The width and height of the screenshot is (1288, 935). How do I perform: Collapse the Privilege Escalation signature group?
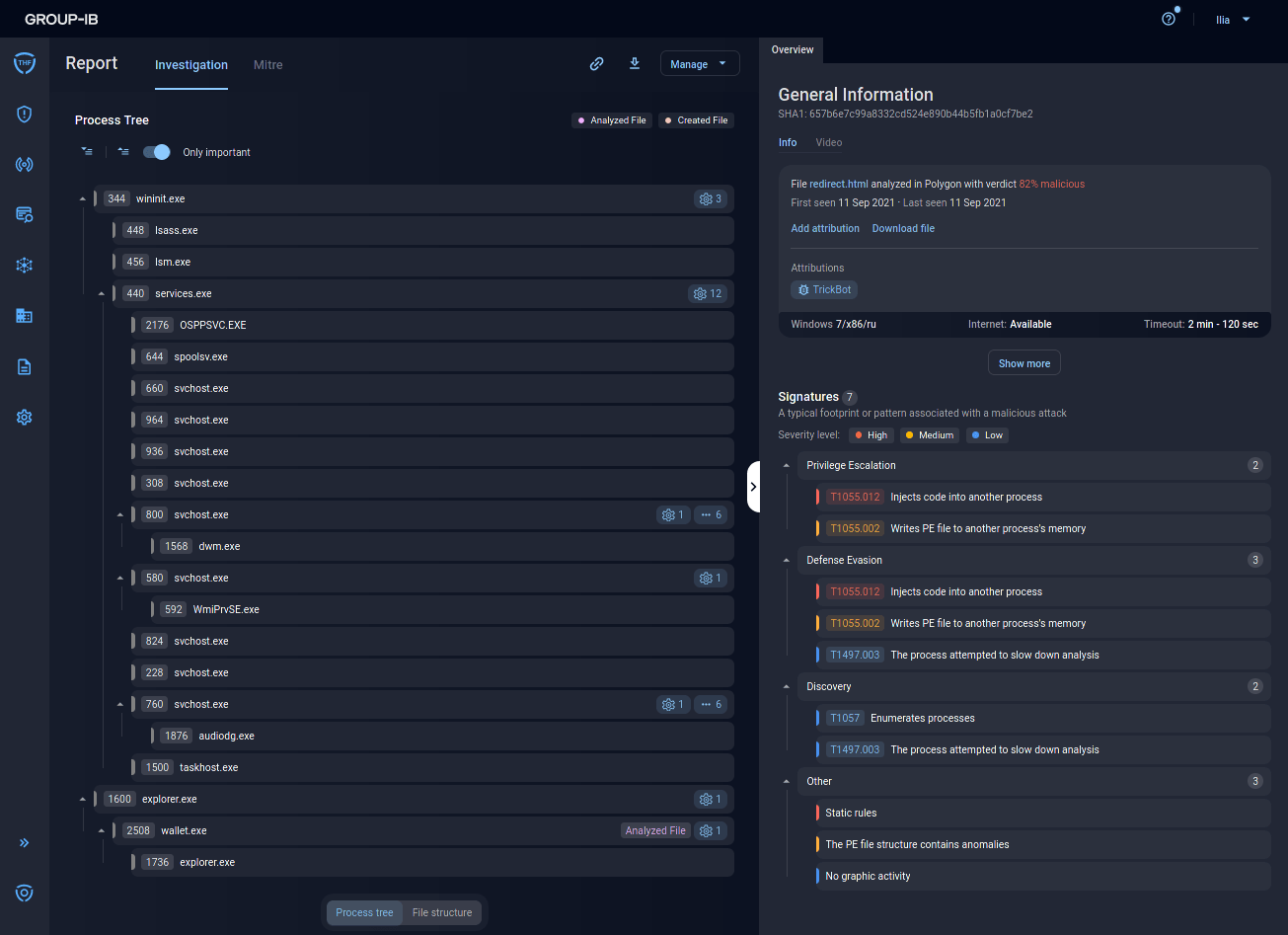coord(787,465)
